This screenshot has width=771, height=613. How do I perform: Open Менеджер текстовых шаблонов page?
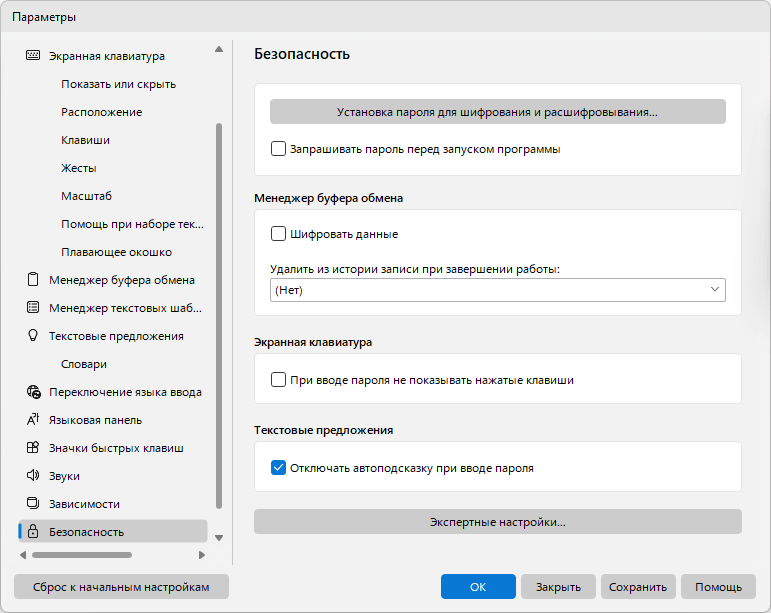[x=125, y=308]
